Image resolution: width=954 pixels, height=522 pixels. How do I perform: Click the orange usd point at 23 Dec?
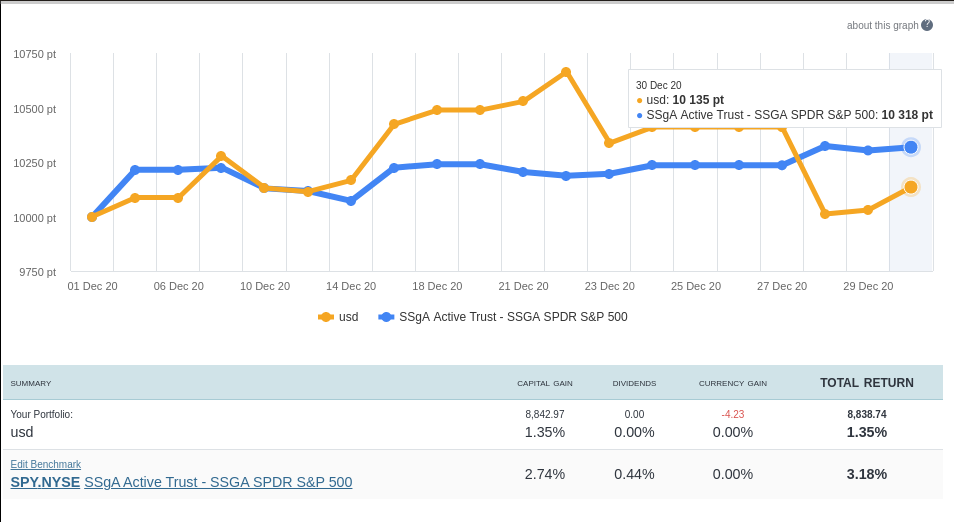pos(609,143)
